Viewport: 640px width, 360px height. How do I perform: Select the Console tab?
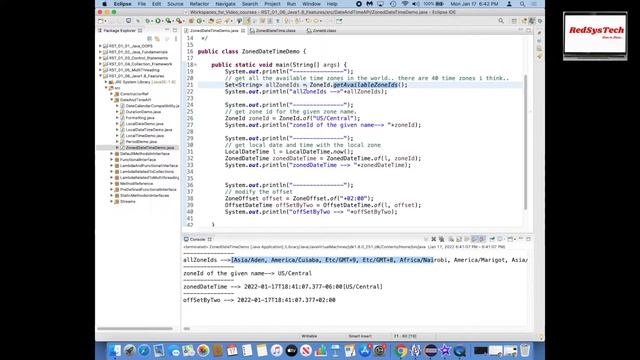coord(197,239)
